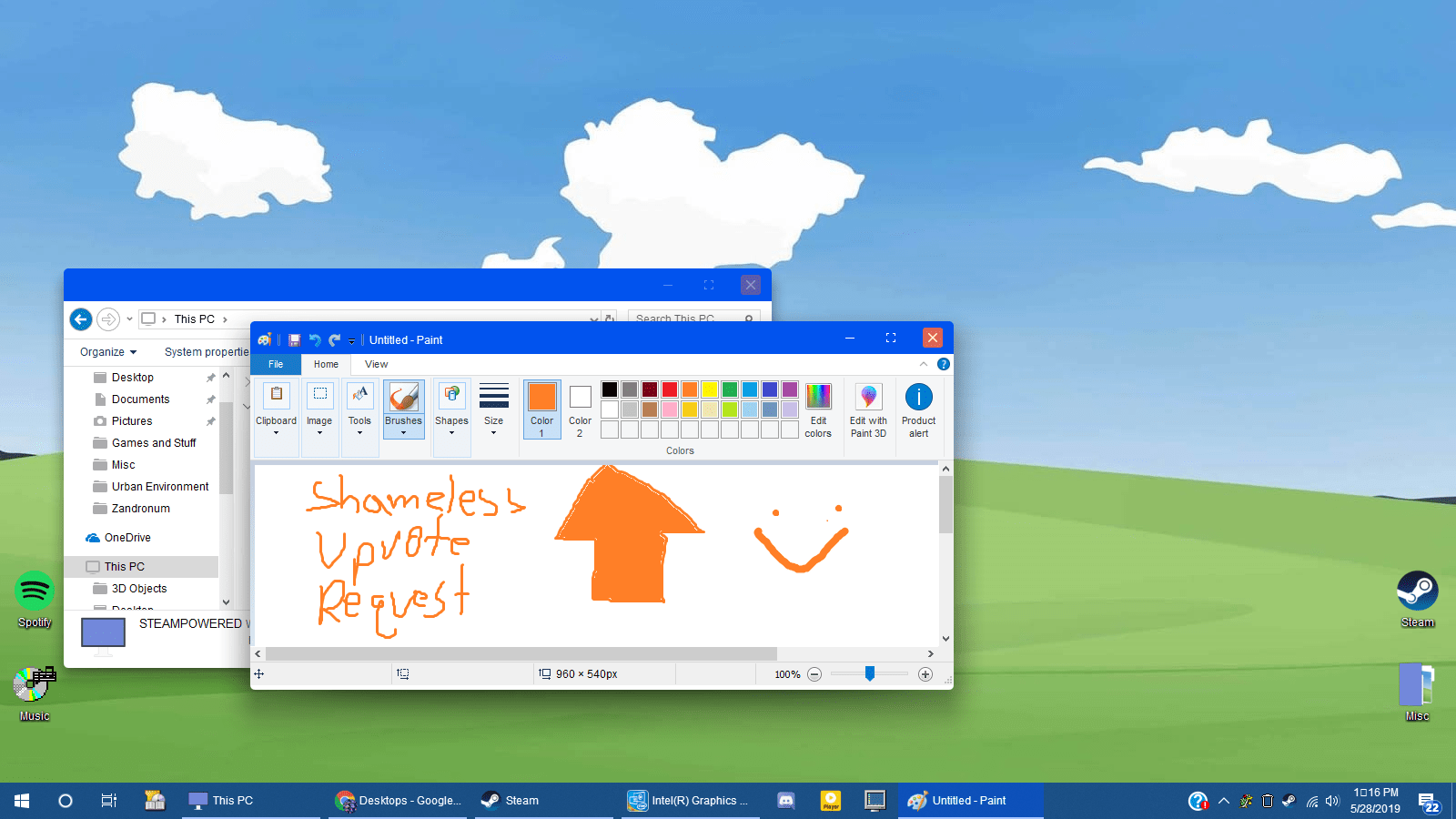Viewport: 1456px width, 819px height.
Task: Click the volume speaker icon in the tray
Action: tap(1332, 802)
